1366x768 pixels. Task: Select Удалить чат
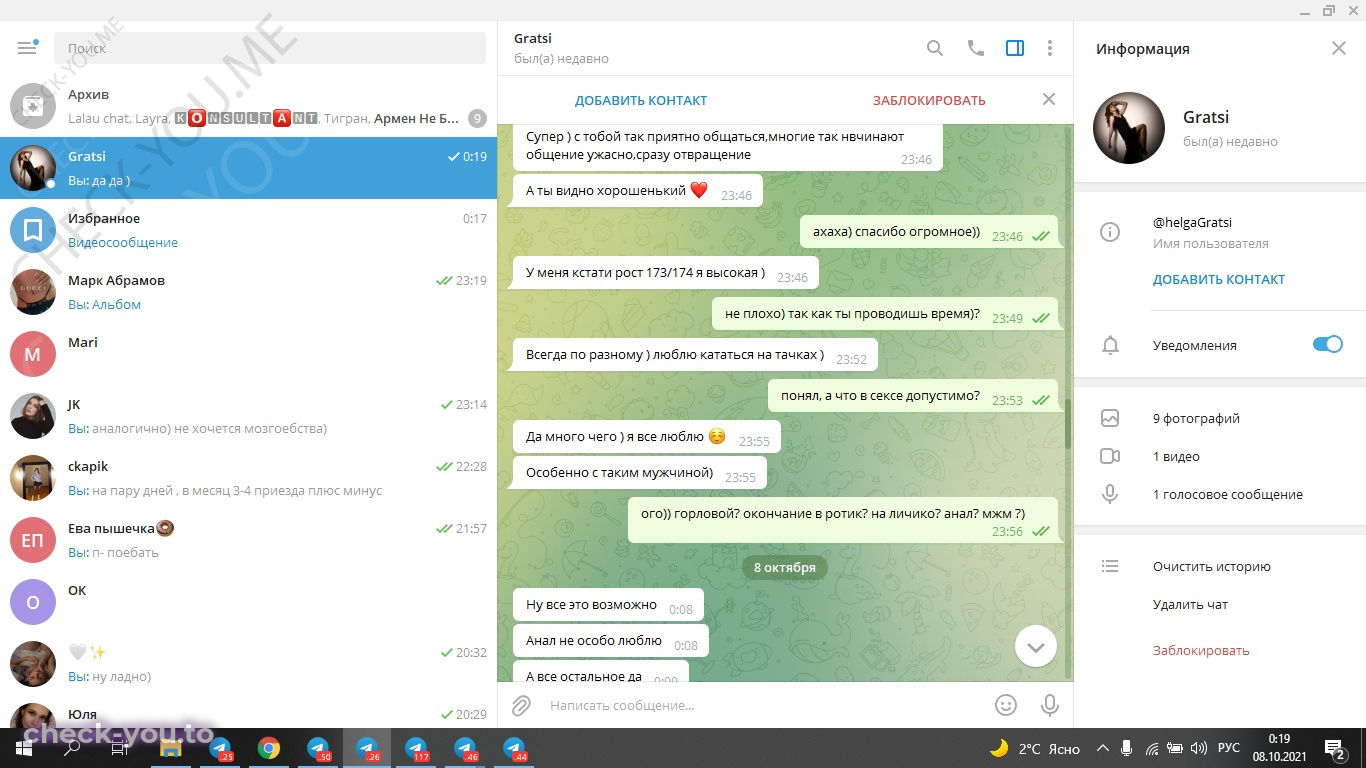pyautogui.click(x=1190, y=604)
